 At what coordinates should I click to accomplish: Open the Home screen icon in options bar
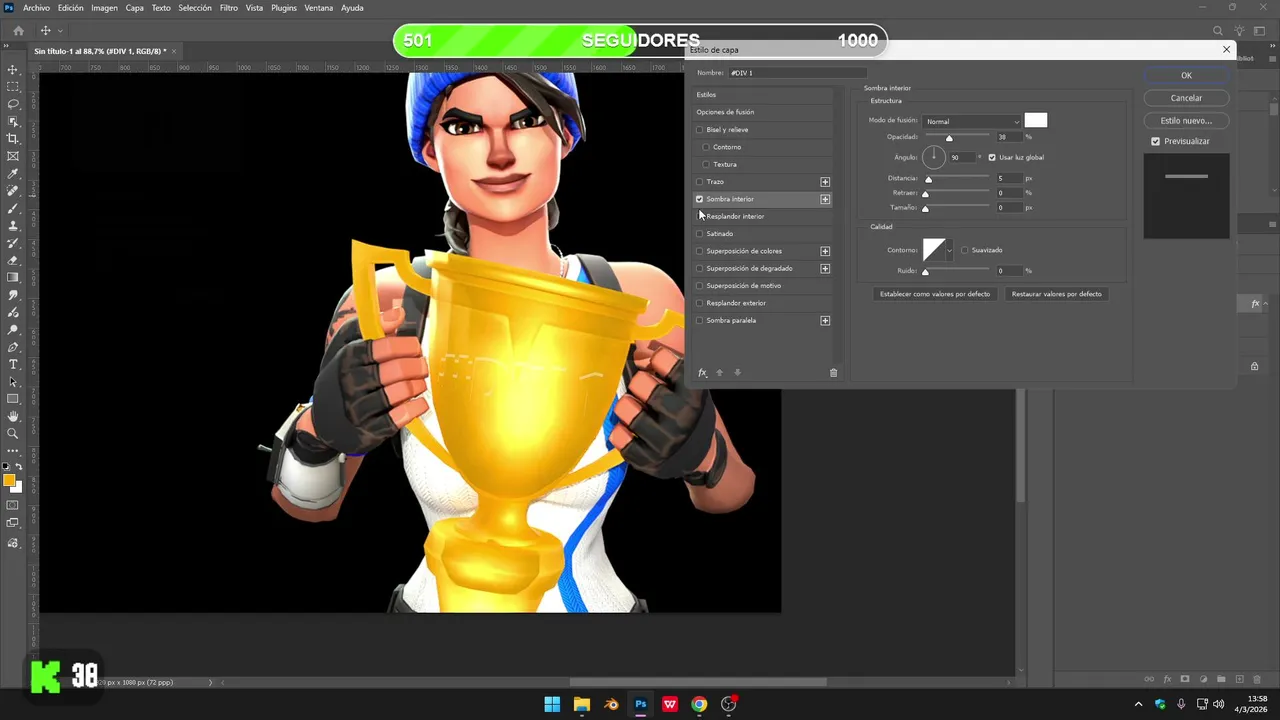pyautogui.click(x=18, y=31)
